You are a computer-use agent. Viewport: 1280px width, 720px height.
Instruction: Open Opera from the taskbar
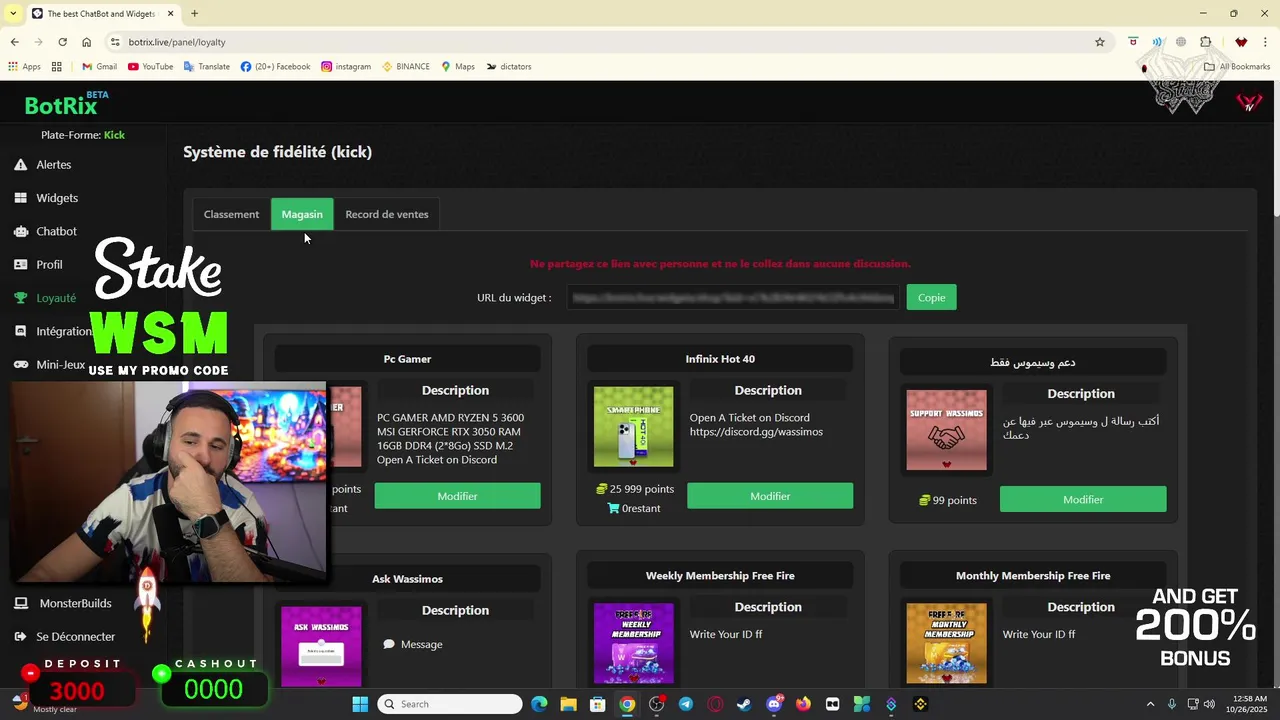coord(715,704)
